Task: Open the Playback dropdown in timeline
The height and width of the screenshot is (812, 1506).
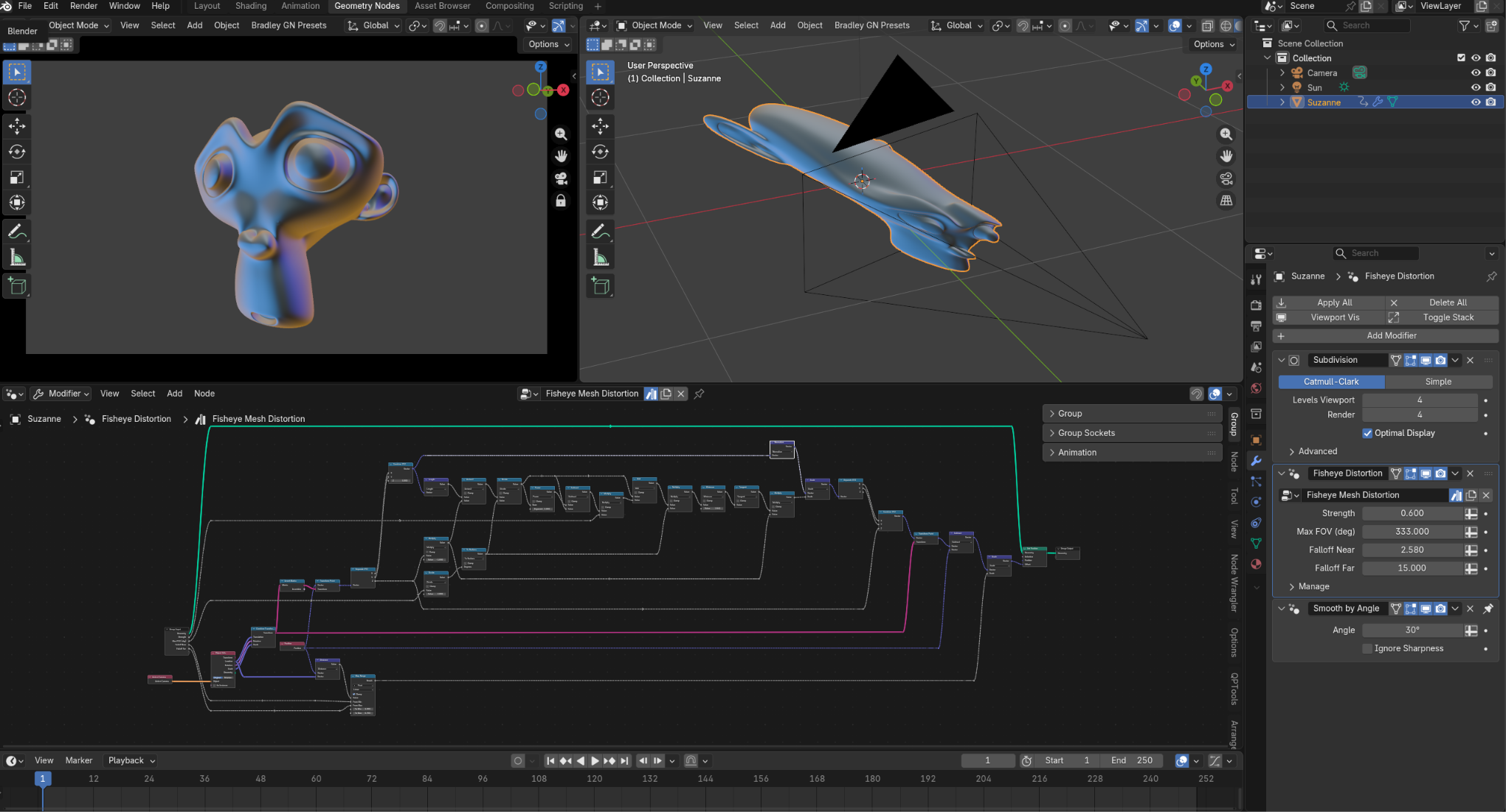Action: pyautogui.click(x=131, y=760)
